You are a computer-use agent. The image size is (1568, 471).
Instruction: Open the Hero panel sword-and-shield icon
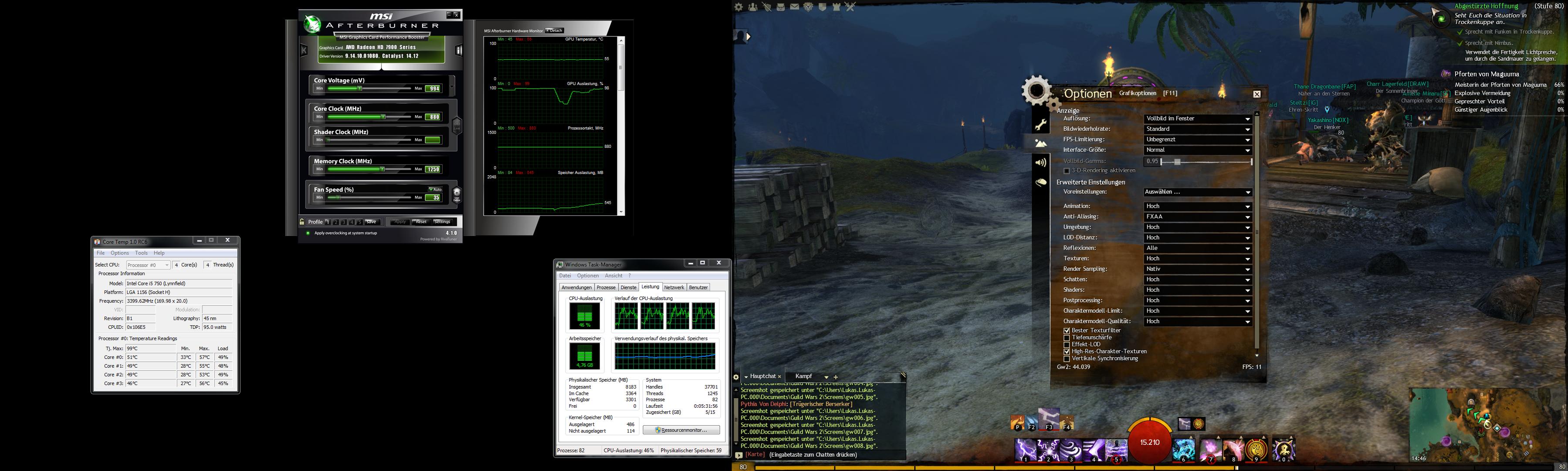767,7
